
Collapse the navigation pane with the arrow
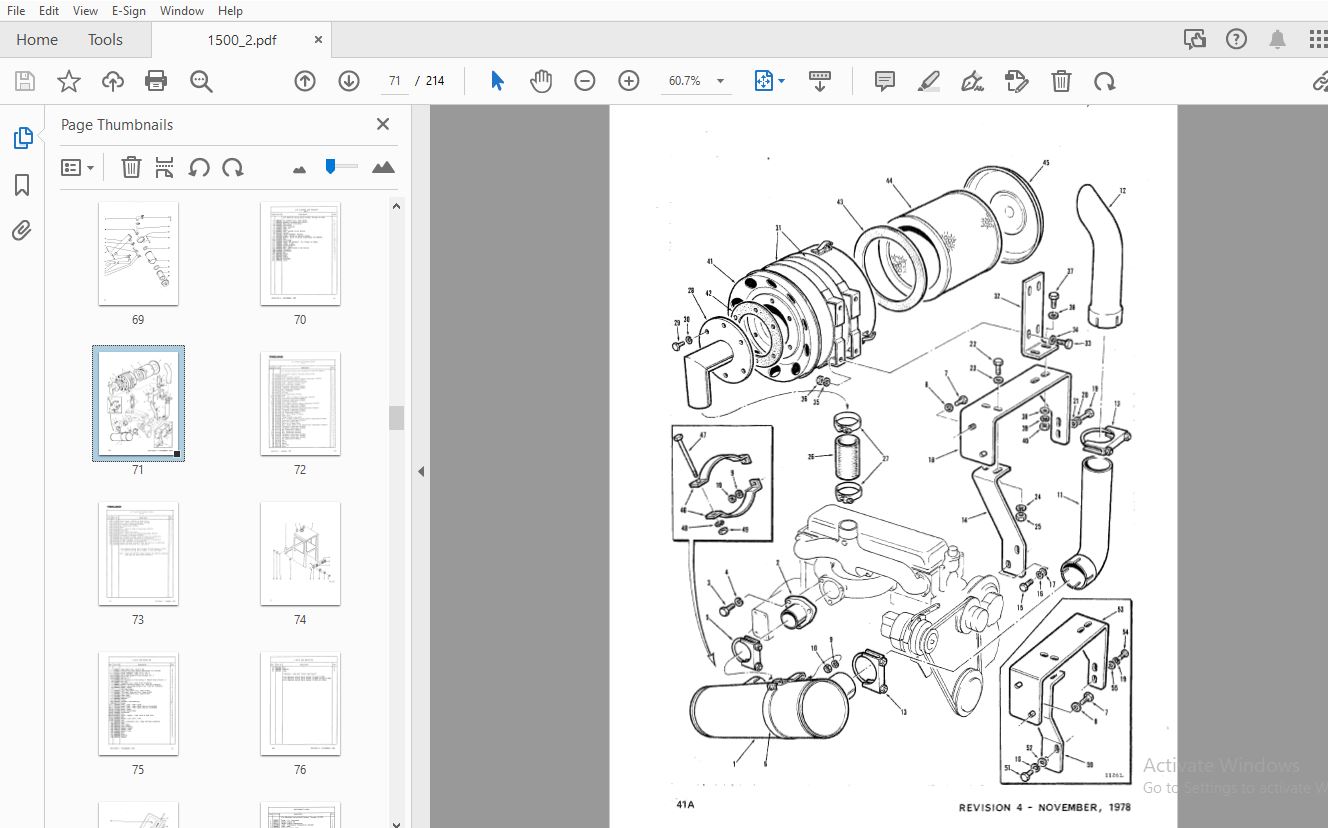coord(421,471)
